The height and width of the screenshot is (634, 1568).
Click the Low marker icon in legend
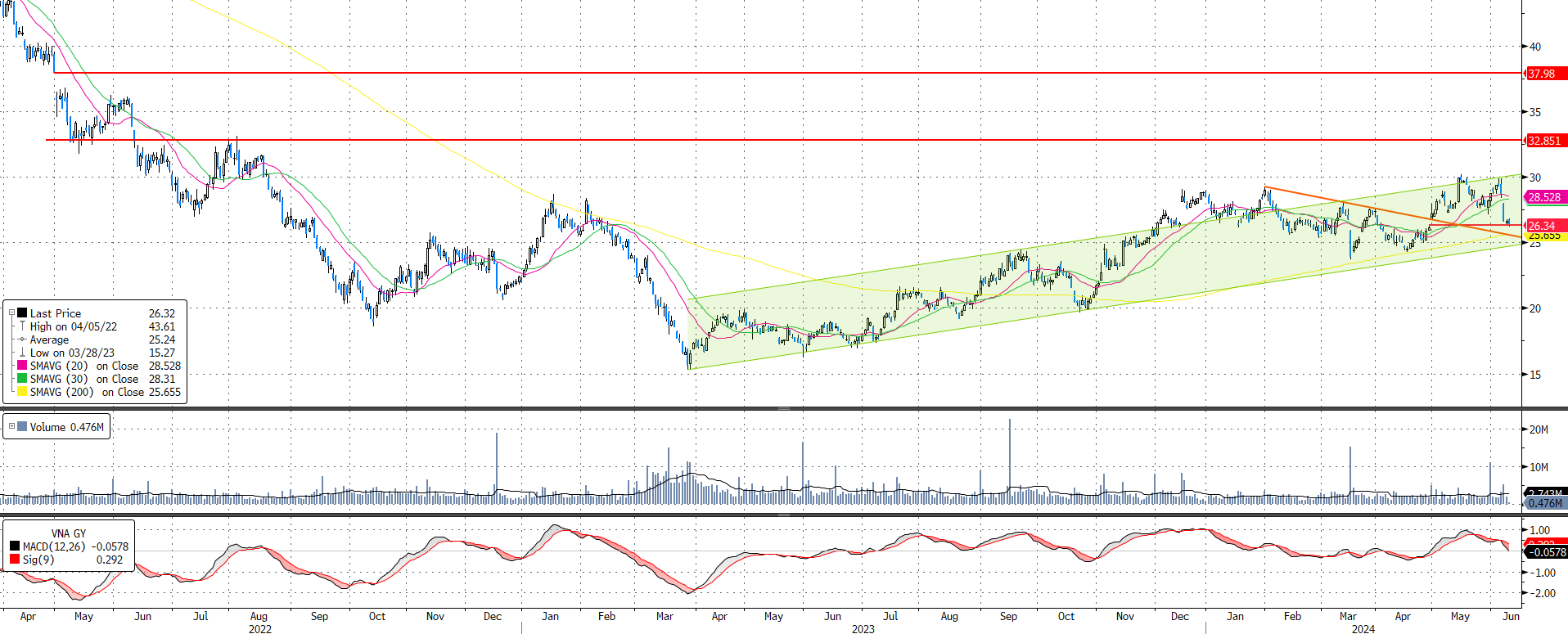tap(22, 353)
